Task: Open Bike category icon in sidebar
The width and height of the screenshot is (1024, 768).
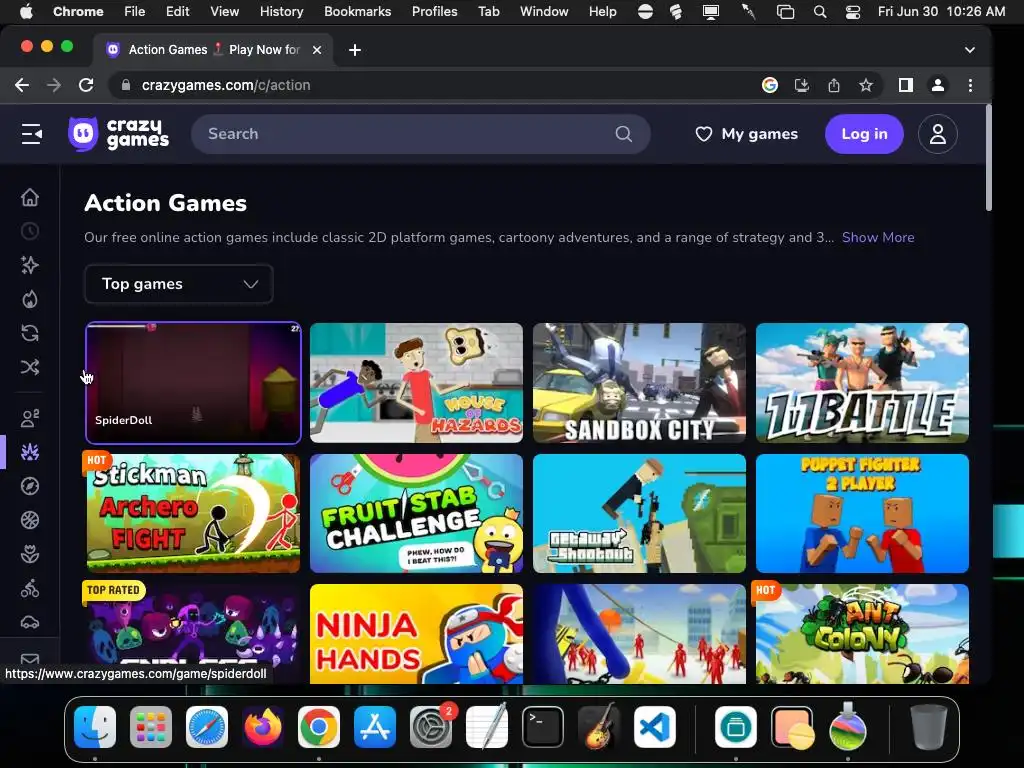Action: (30, 588)
